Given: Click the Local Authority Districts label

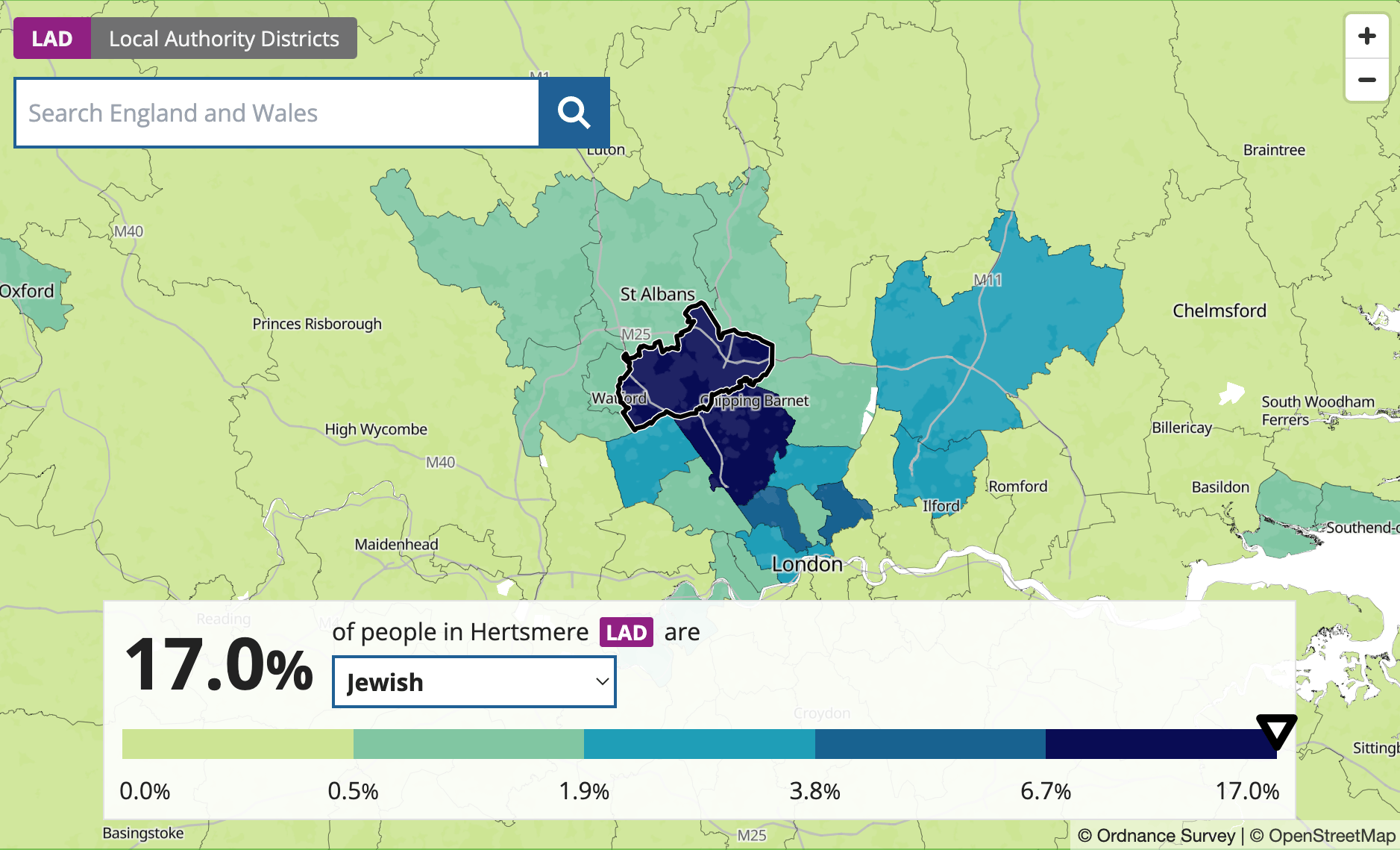Looking at the screenshot, I should (x=224, y=38).
